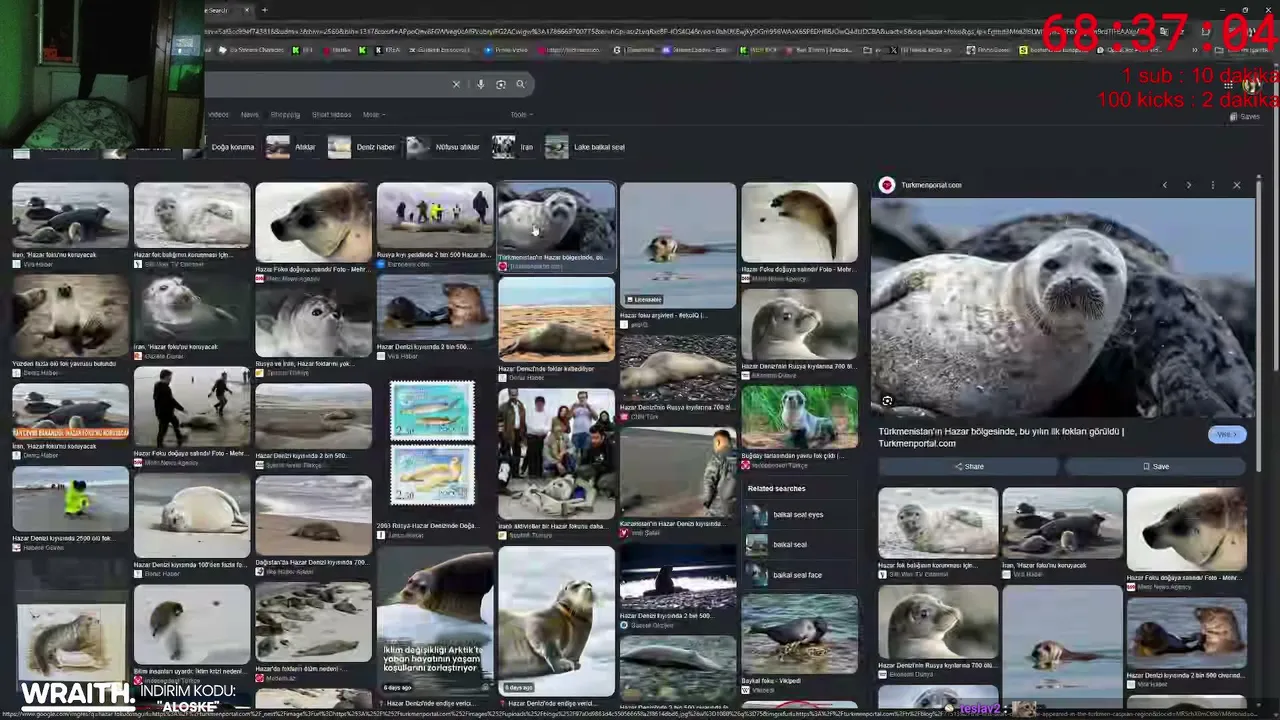This screenshot has height=720, width=1280.
Task: Open the green grass seal thumbnail
Action: click(799, 416)
